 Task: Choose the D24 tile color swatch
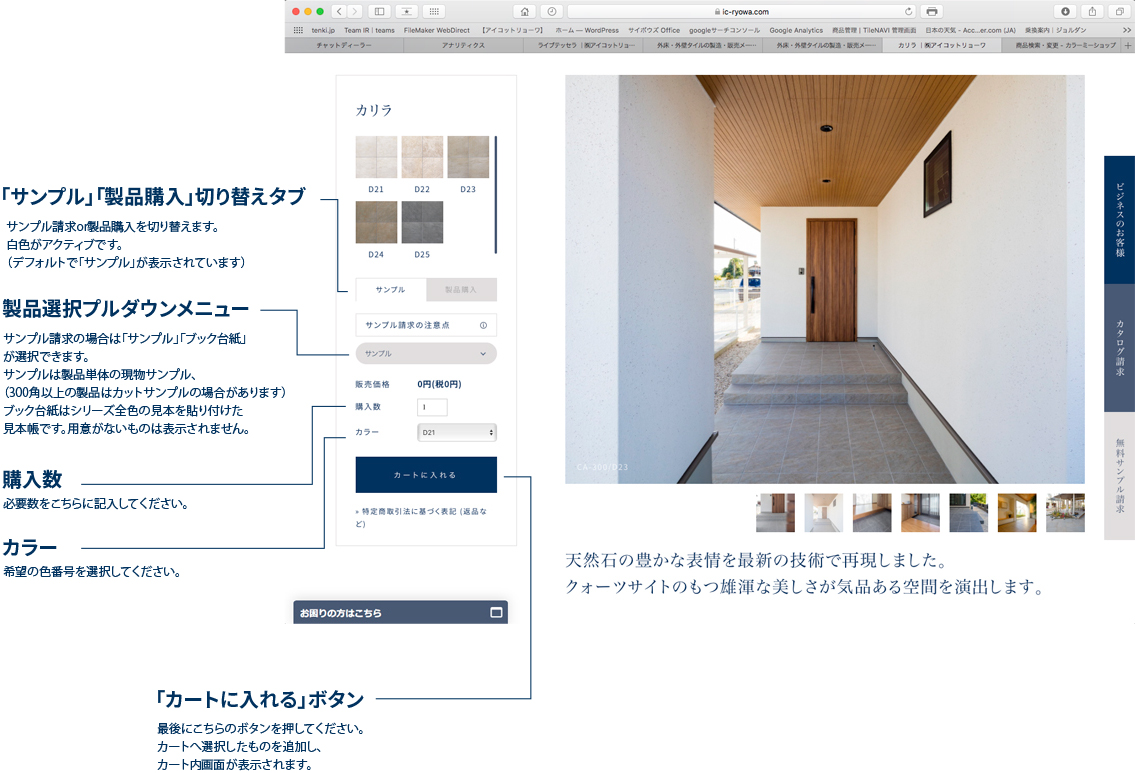(376, 222)
